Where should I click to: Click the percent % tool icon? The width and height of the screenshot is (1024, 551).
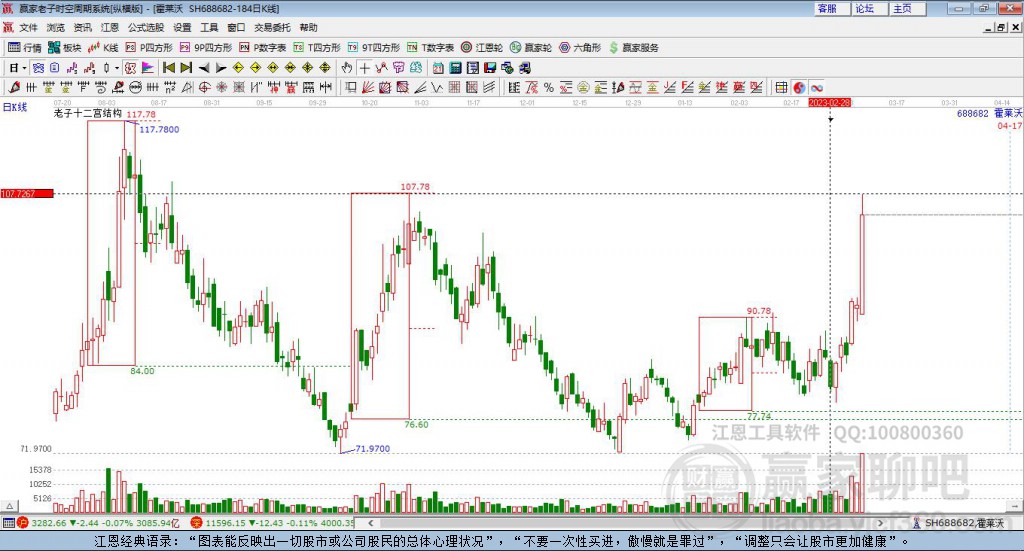point(549,87)
